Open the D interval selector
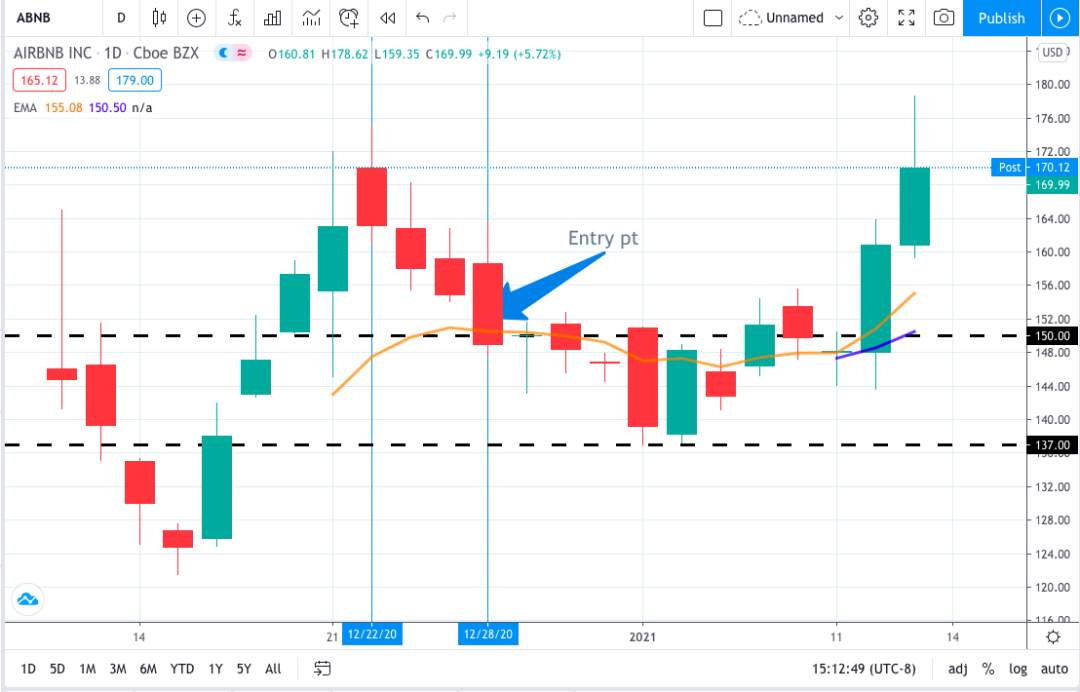Image resolution: width=1080 pixels, height=692 pixels. [121, 18]
